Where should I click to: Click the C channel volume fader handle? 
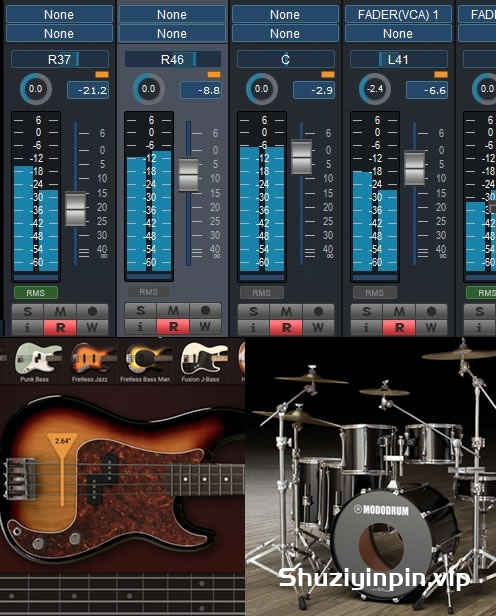(302, 157)
